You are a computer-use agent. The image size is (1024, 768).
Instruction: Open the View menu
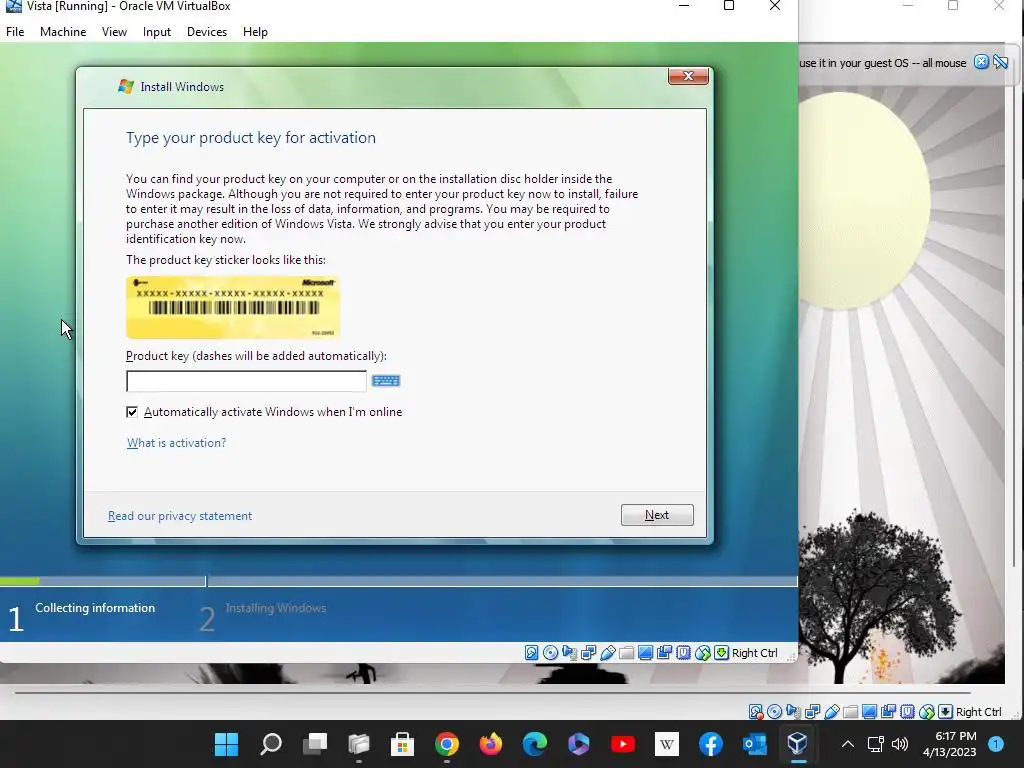click(114, 32)
